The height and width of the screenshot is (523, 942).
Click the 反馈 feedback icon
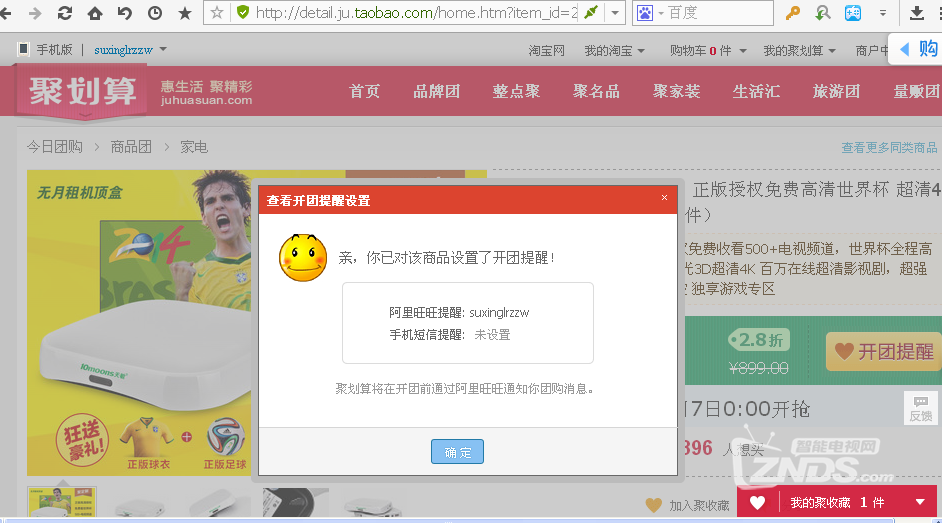[x=920, y=408]
